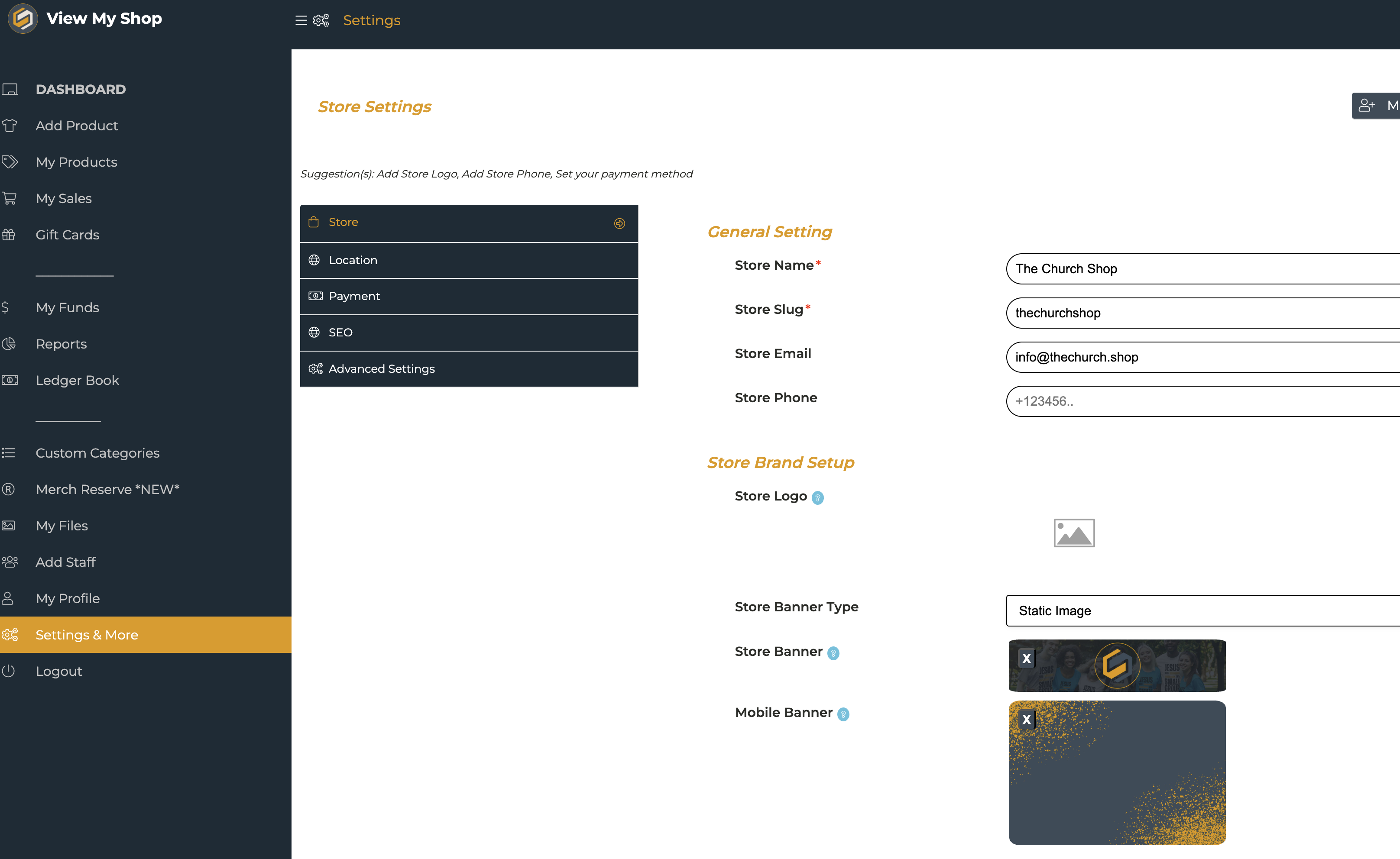
Task: Click the Store Phone input field
Action: 1203,402
